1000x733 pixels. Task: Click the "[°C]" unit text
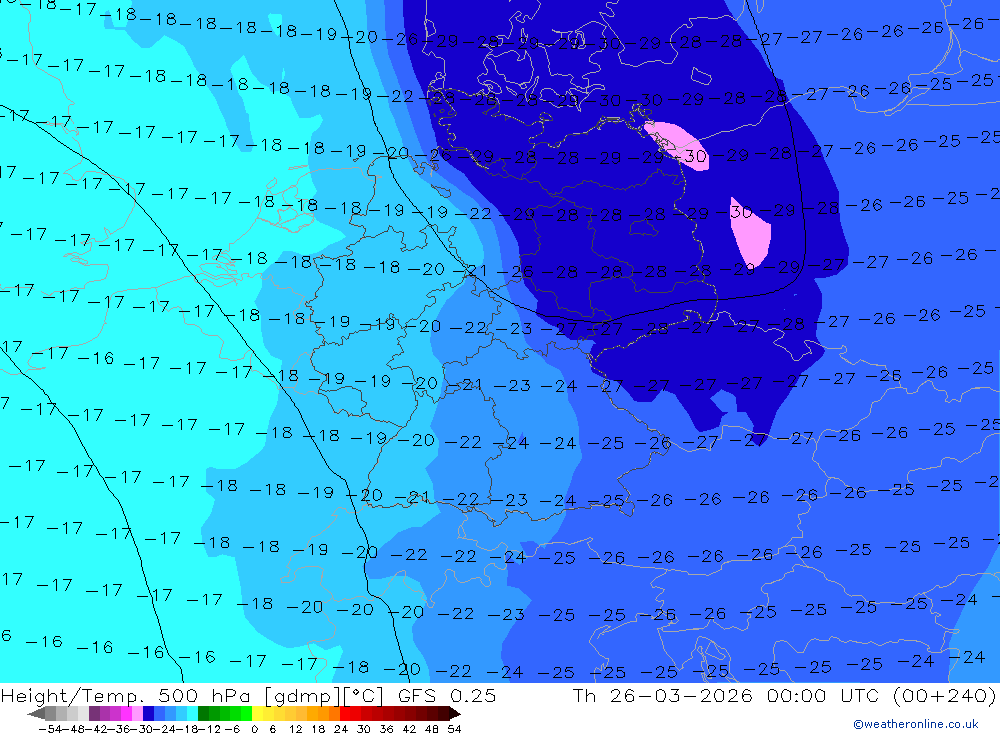(x=364, y=696)
